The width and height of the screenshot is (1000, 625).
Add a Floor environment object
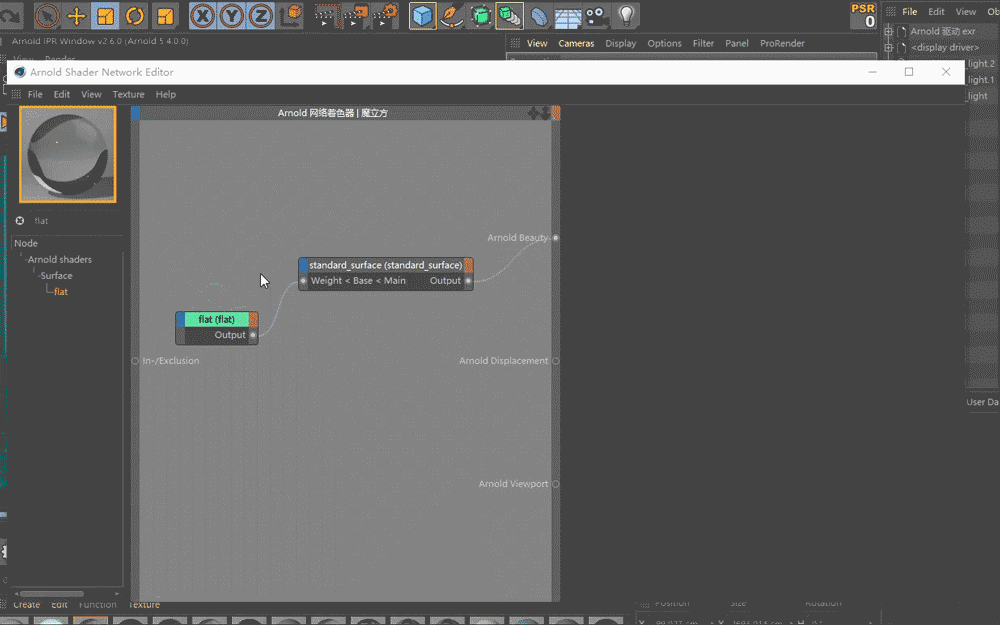(567, 15)
